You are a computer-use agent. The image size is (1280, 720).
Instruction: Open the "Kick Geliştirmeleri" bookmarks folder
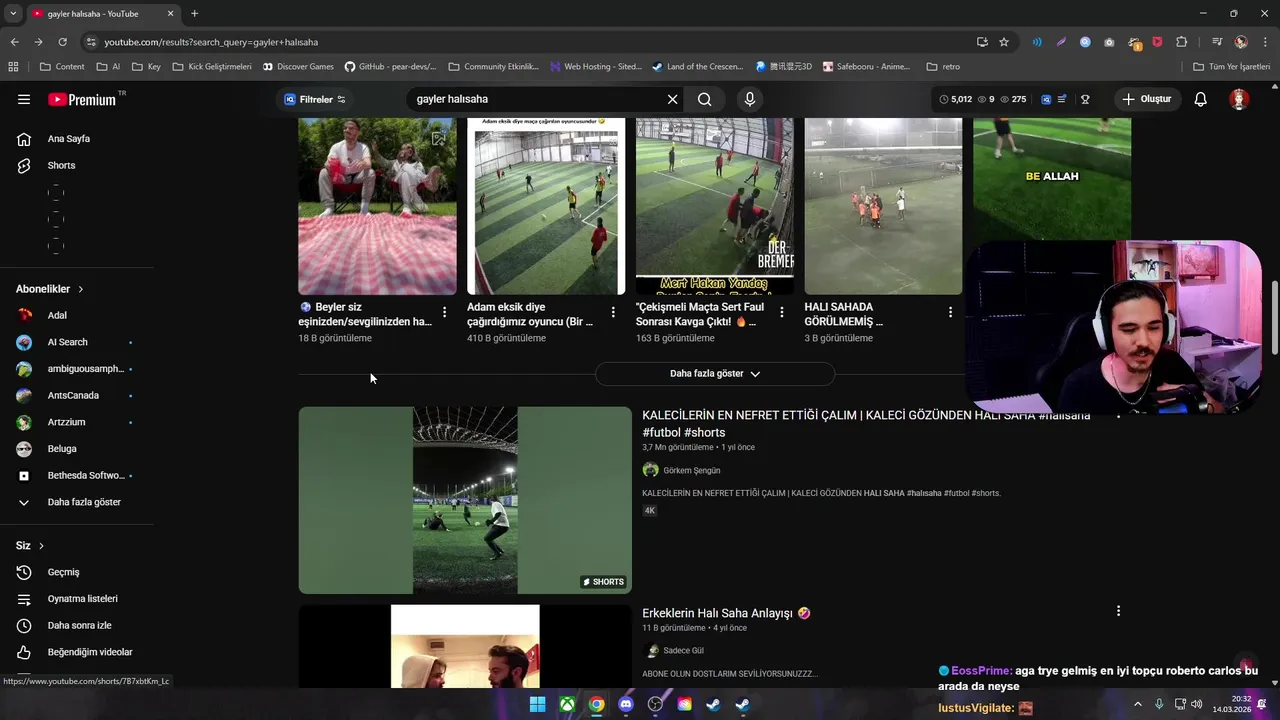point(212,67)
